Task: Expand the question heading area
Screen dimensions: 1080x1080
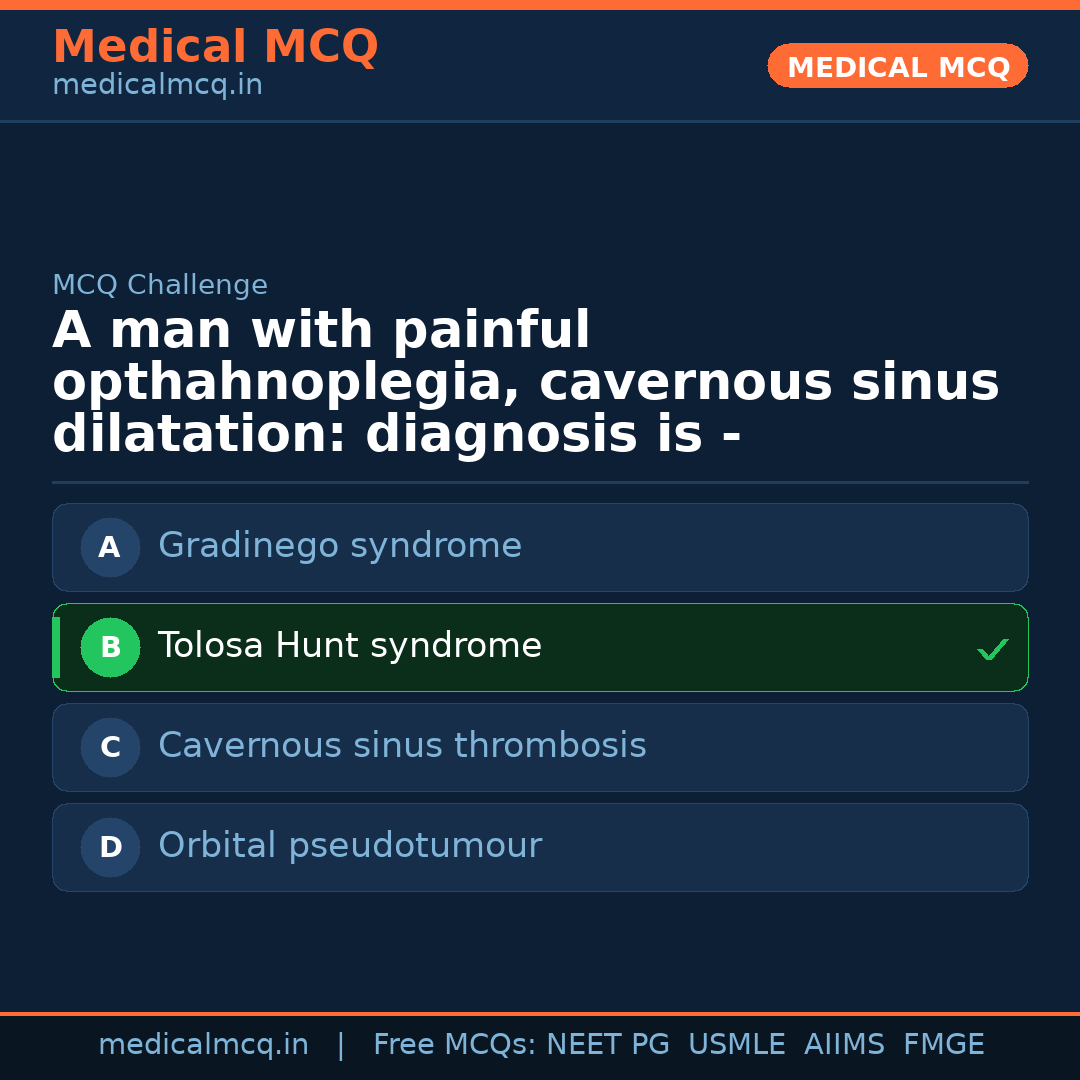Action: pos(525,381)
